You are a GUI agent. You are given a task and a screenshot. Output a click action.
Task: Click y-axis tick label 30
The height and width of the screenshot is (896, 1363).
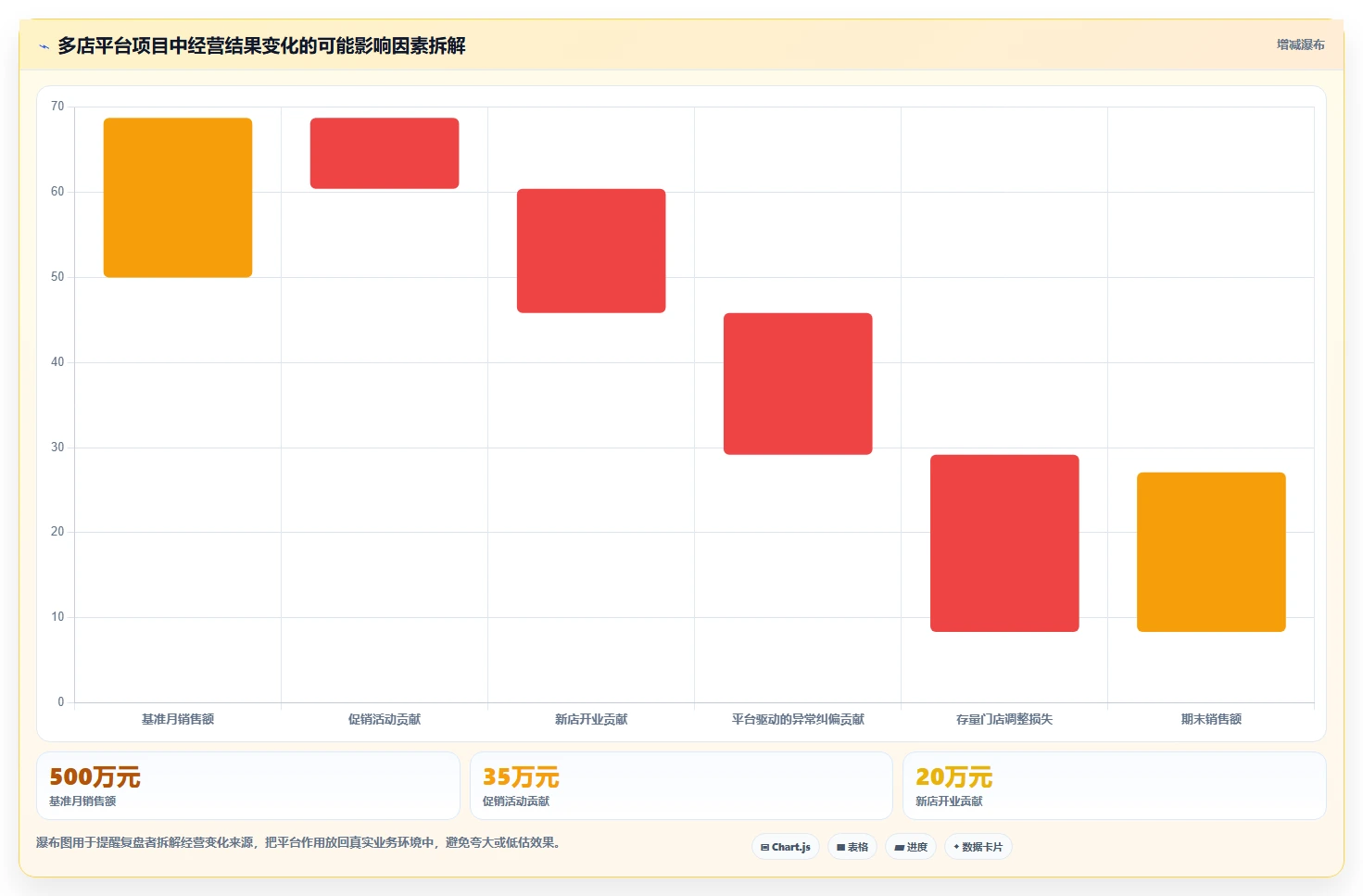tap(57, 448)
